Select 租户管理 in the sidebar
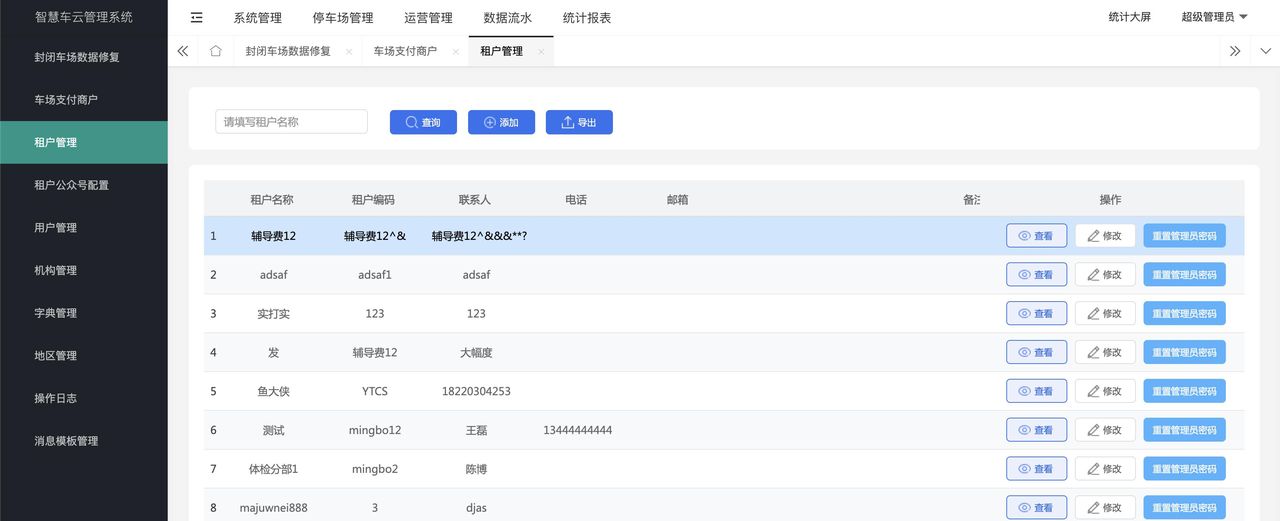 click(x=84, y=142)
